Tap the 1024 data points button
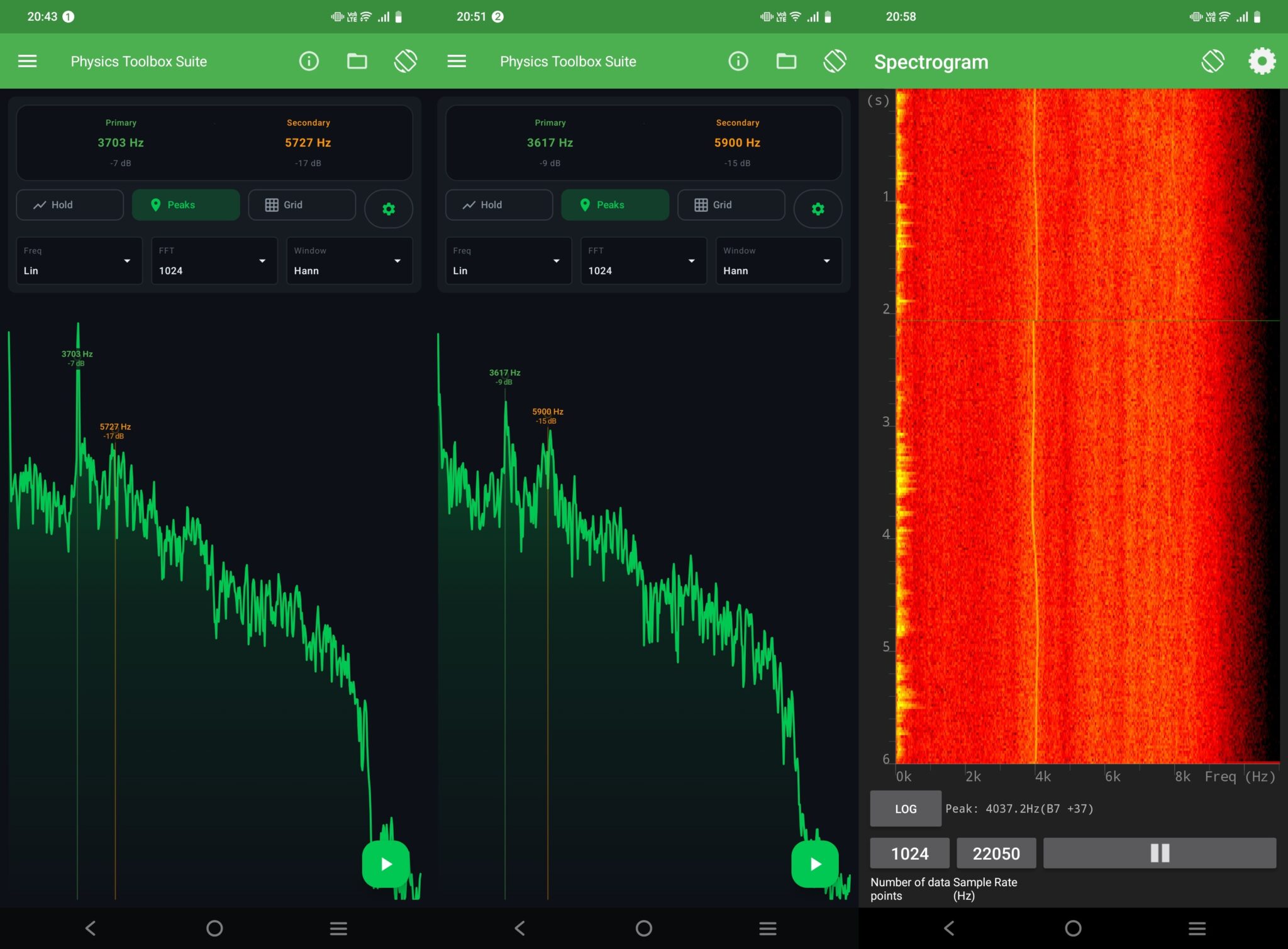The height and width of the screenshot is (949, 1288). pyautogui.click(x=909, y=853)
